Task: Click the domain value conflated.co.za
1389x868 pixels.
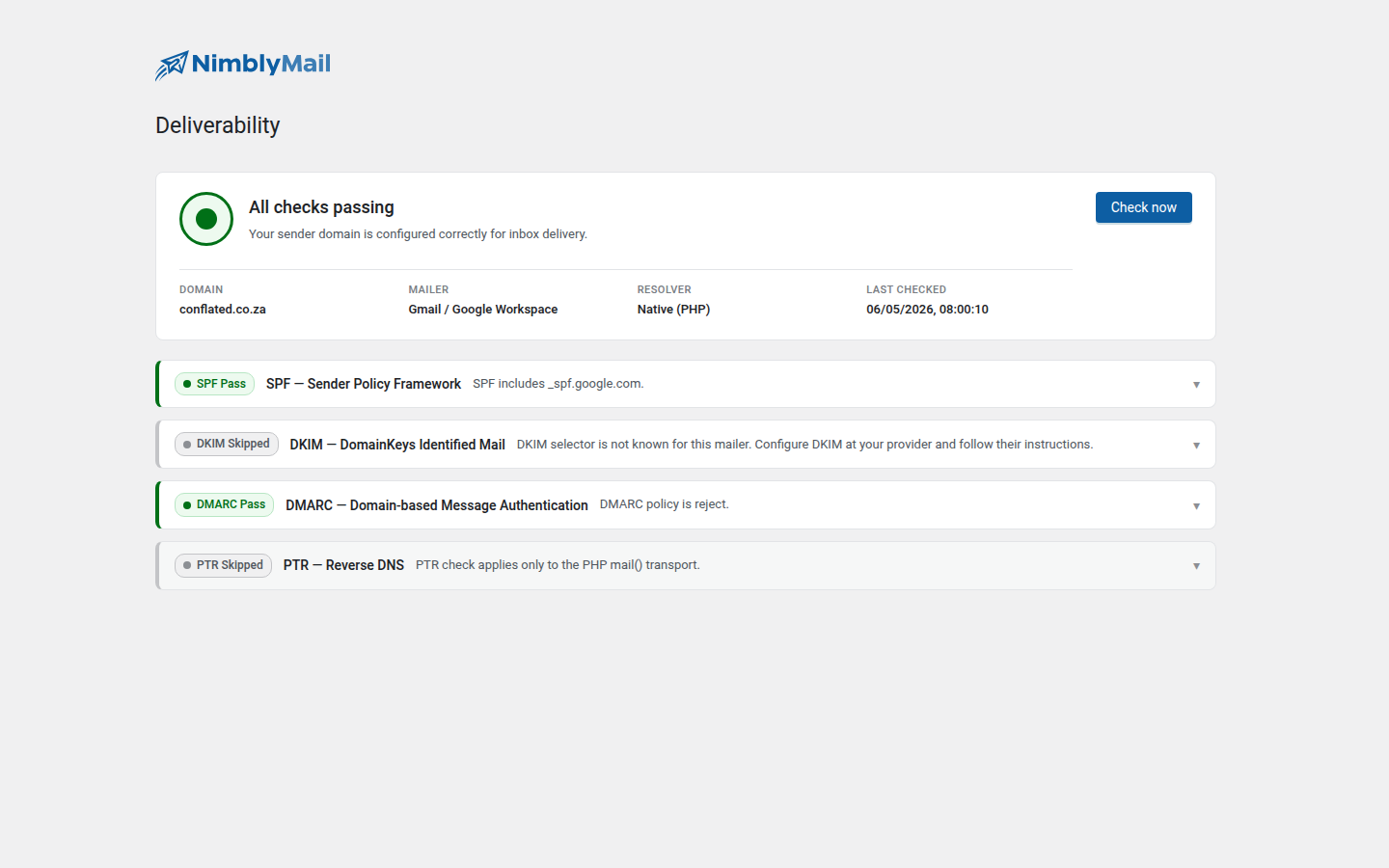Action: (223, 310)
